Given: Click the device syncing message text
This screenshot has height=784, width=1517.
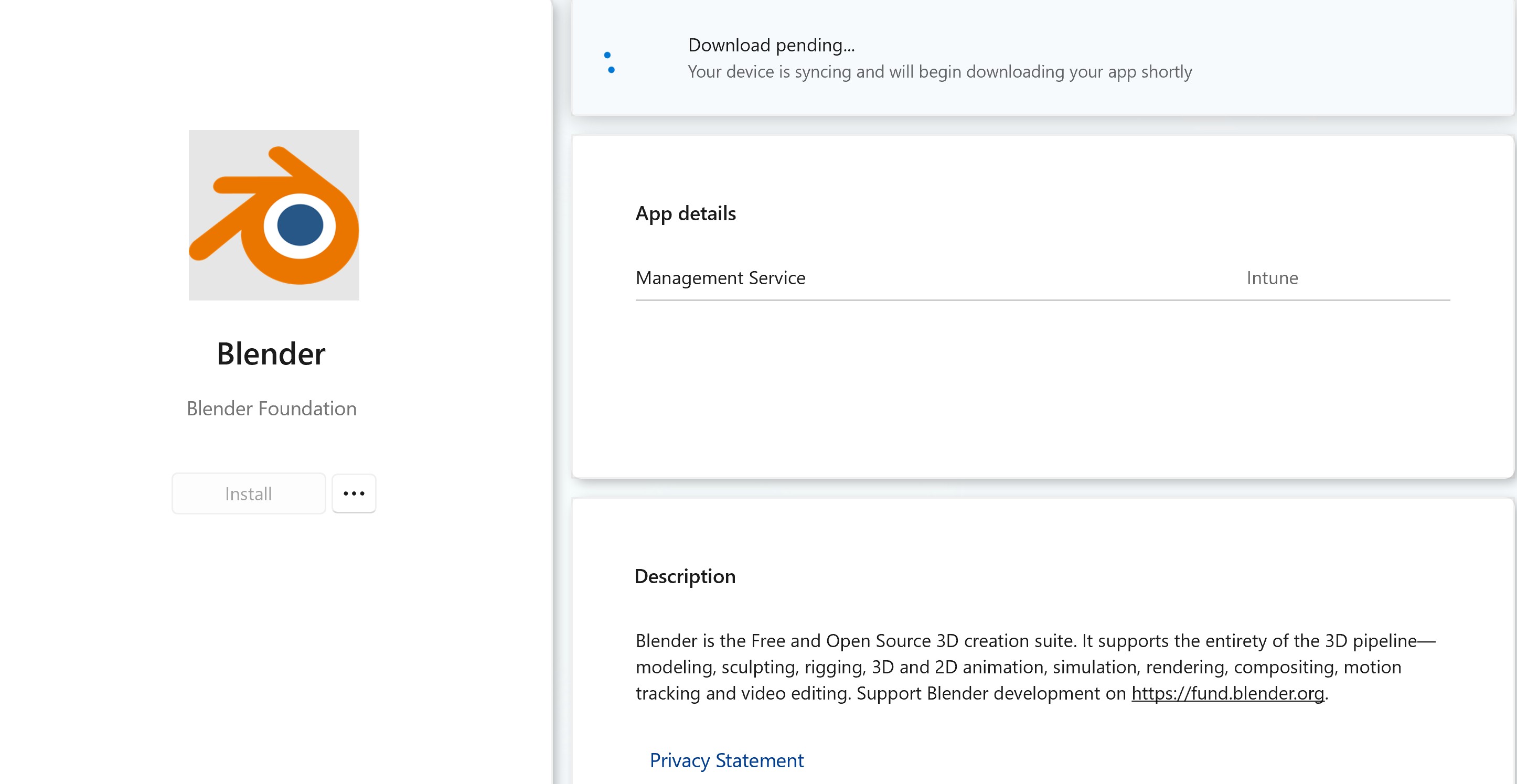Looking at the screenshot, I should pos(939,72).
